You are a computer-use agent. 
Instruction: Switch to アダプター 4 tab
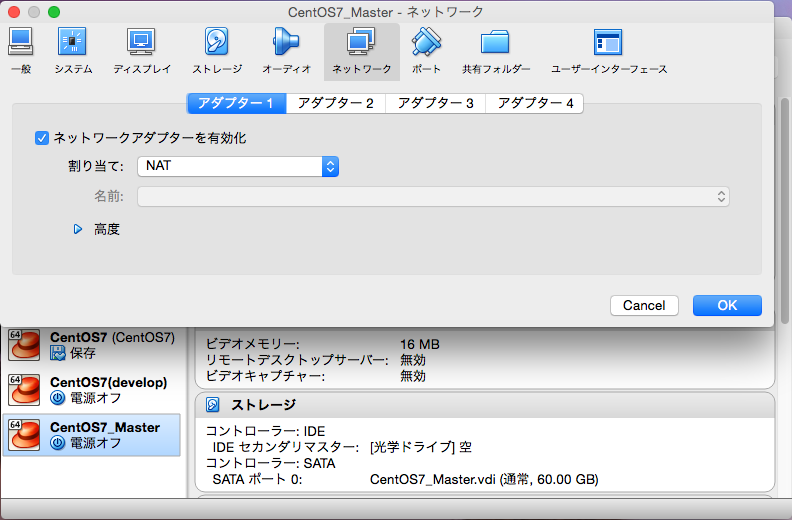(535, 104)
